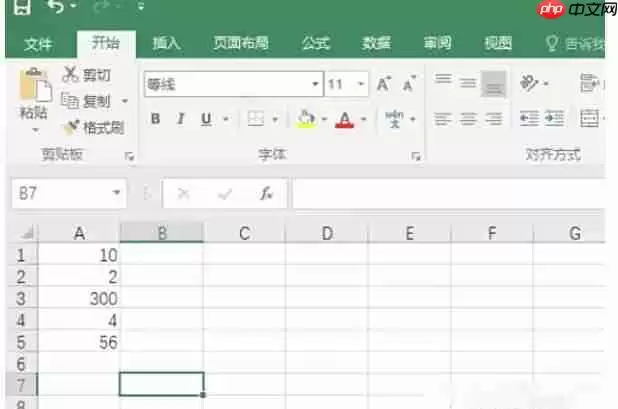The image size is (618, 409).
Task: Open the 文件 (File) tab
Action: coord(38,44)
